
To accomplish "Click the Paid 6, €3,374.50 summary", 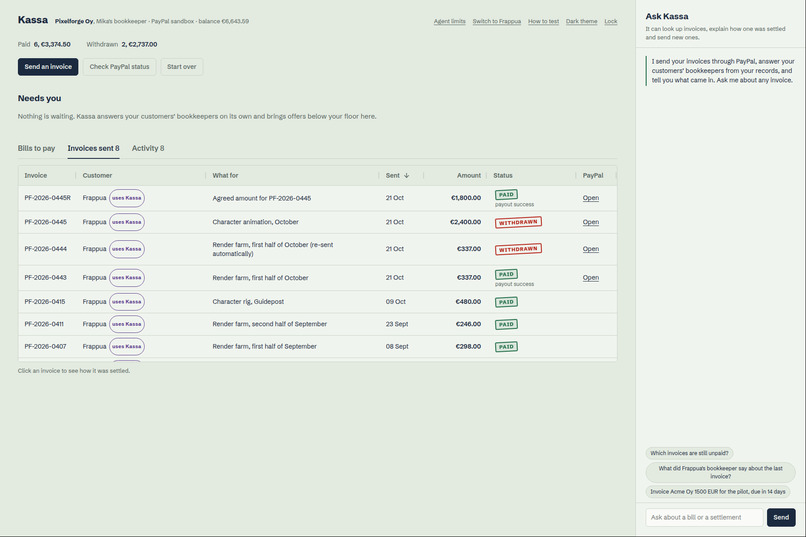I will [x=44, y=44].
